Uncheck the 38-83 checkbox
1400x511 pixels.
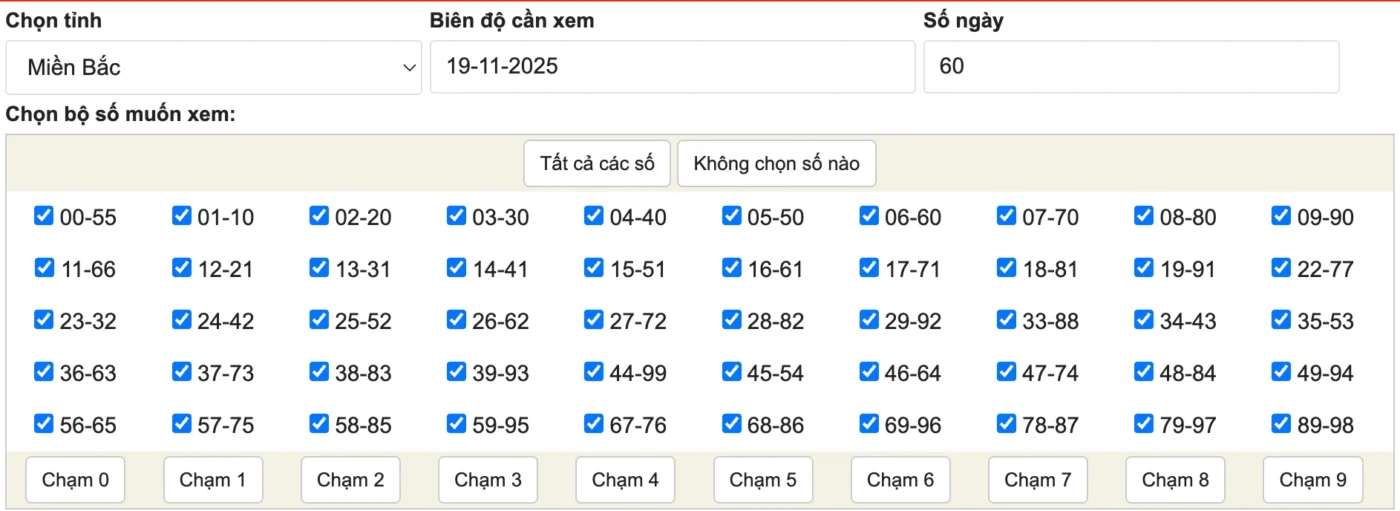pyautogui.click(x=319, y=372)
